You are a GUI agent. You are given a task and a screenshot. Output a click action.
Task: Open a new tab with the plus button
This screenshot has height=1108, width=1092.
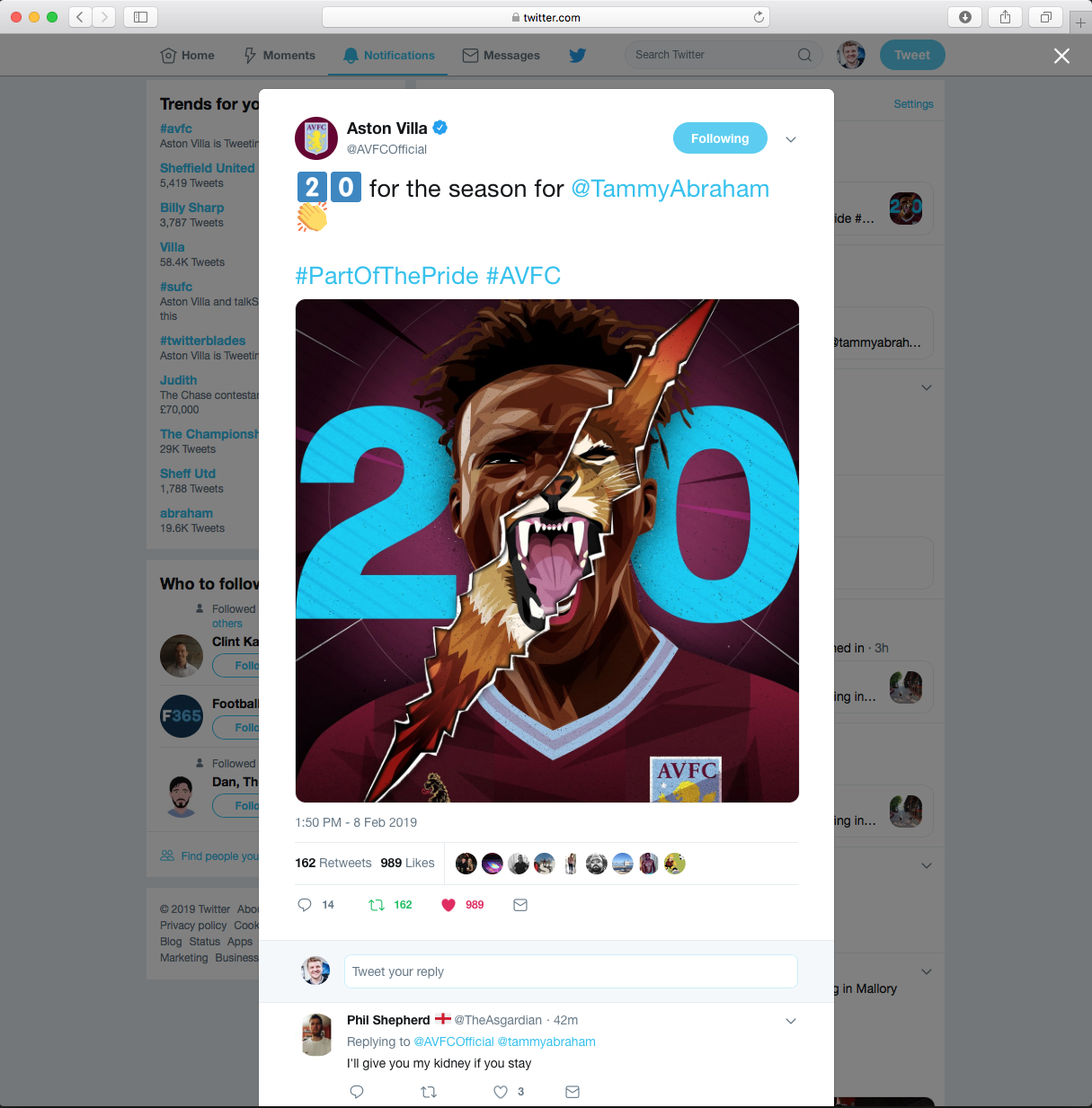(1080, 22)
